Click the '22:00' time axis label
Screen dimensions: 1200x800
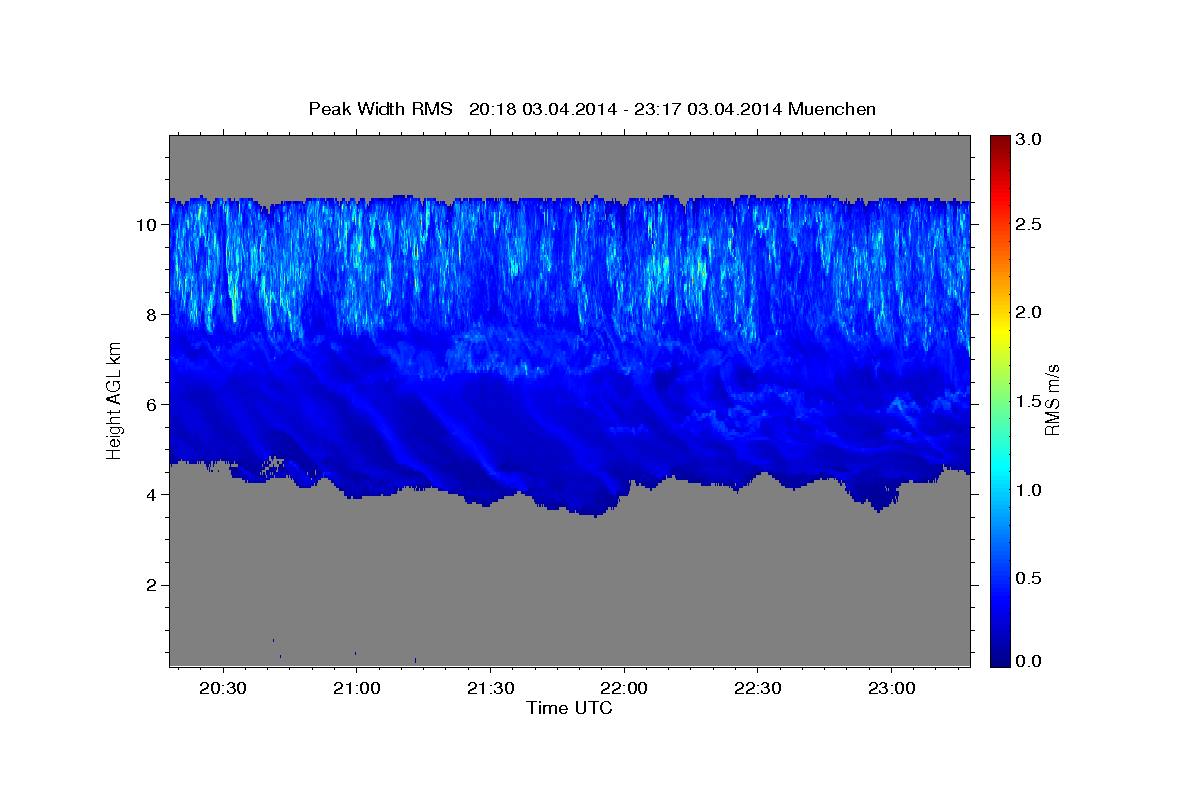click(624, 688)
